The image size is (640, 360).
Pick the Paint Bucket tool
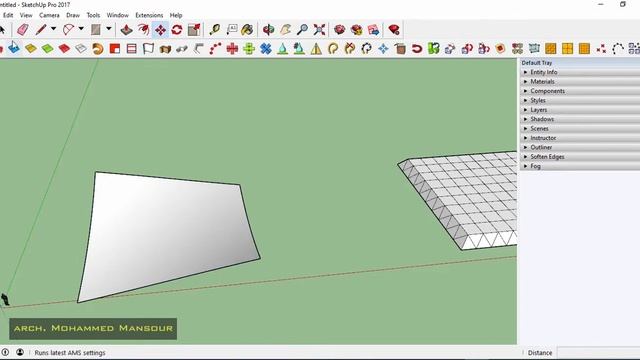247,29
